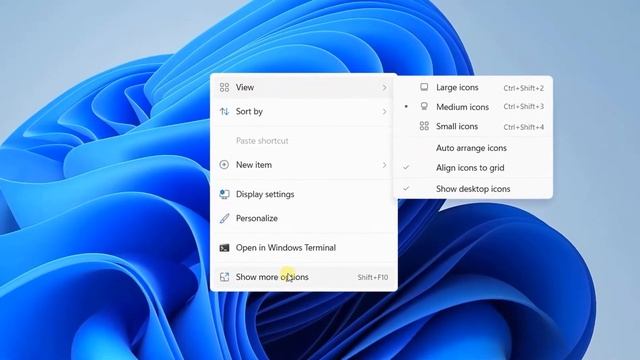
Task: Toggle Align icons to grid
Action: (473, 168)
